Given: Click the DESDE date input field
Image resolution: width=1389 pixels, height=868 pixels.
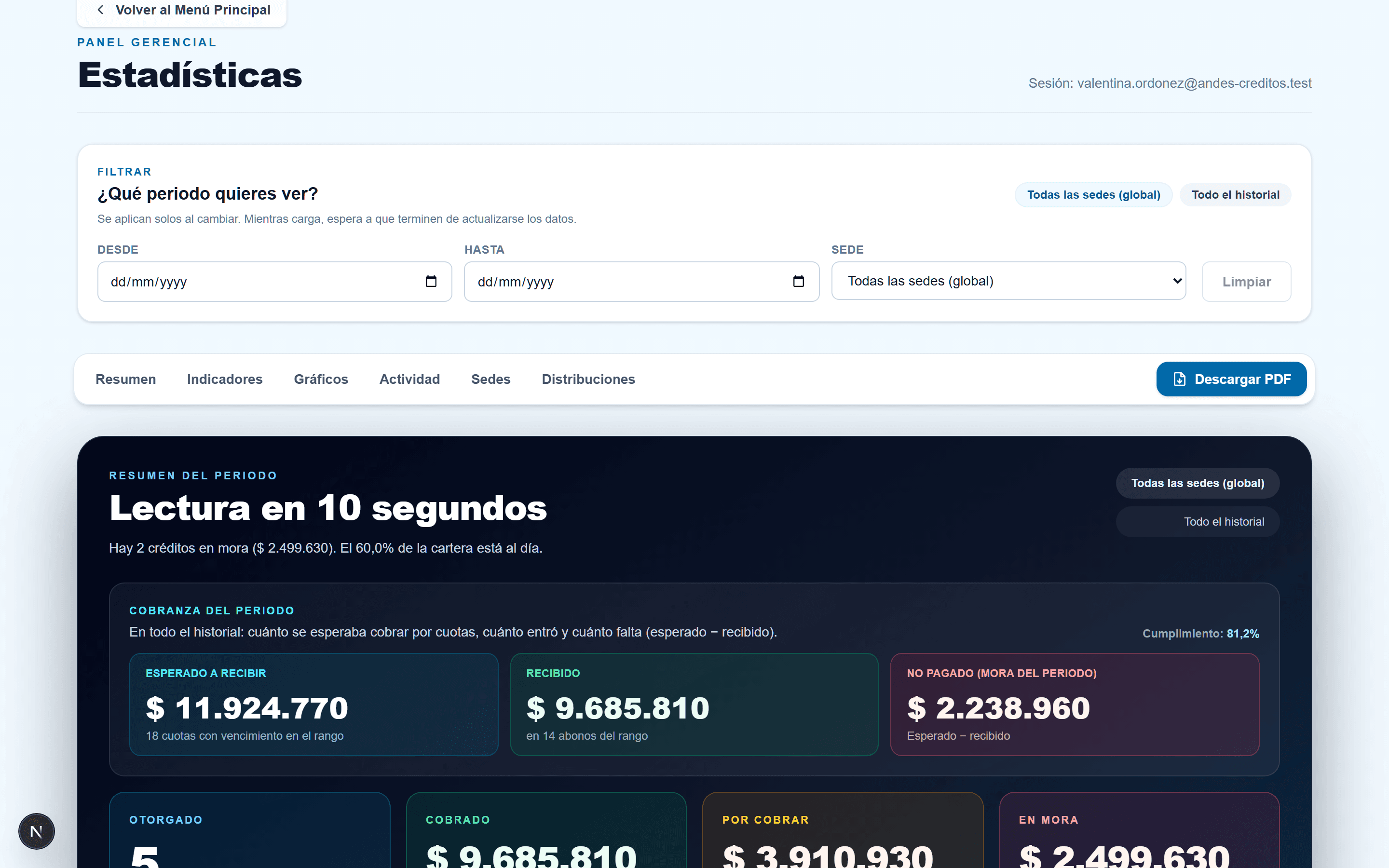Looking at the screenshot, I should click(274, 281).
